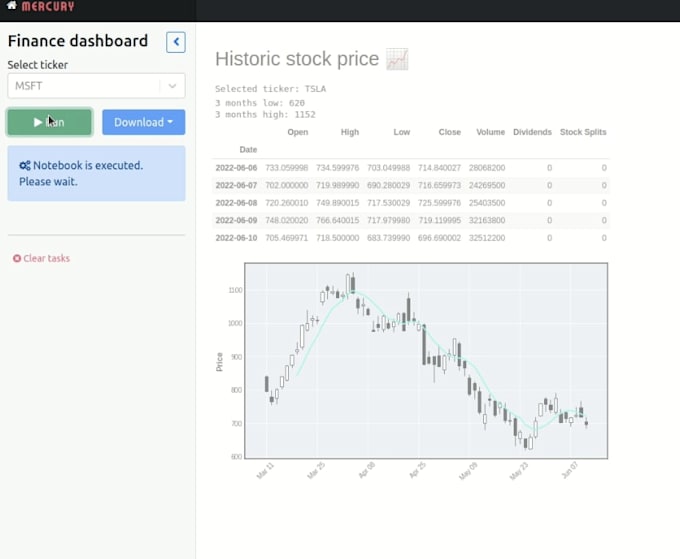Select the Close column header
Screen dimensions: 680x559
449,132
